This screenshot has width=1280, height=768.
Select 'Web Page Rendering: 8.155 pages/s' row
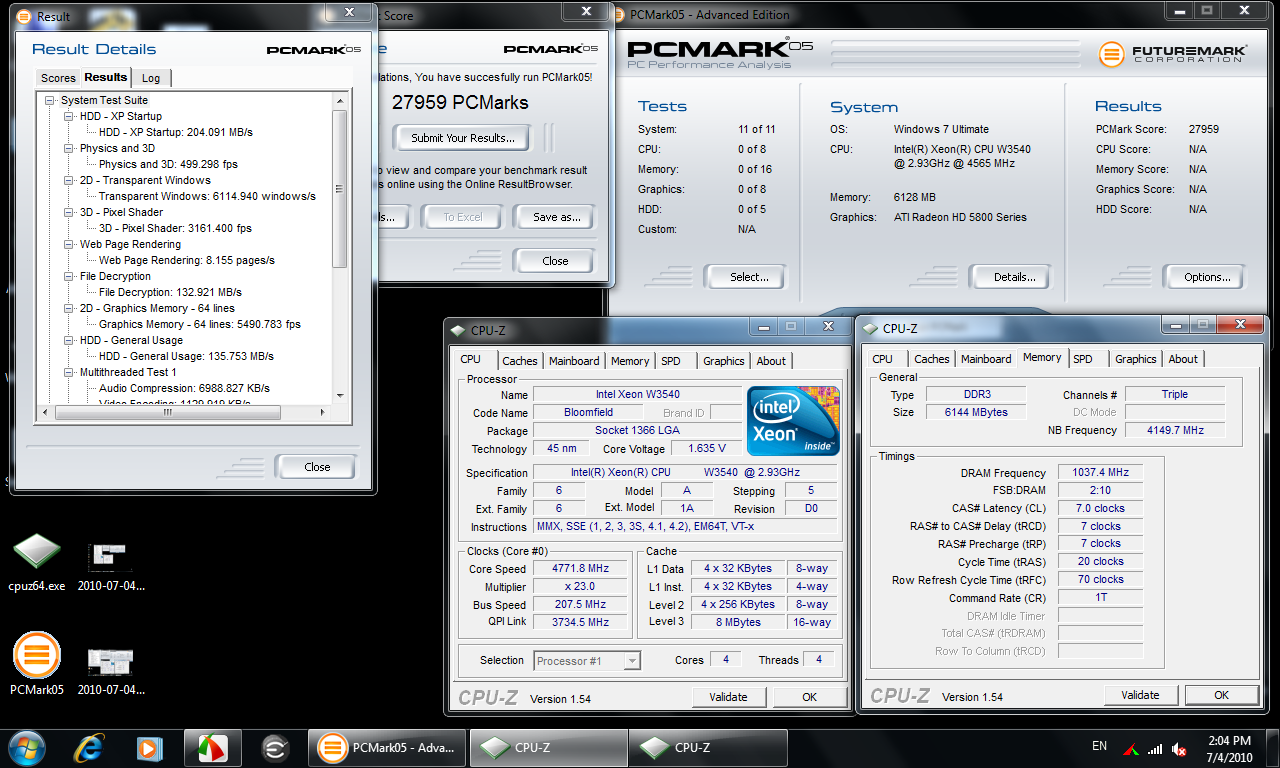(186, 260)
